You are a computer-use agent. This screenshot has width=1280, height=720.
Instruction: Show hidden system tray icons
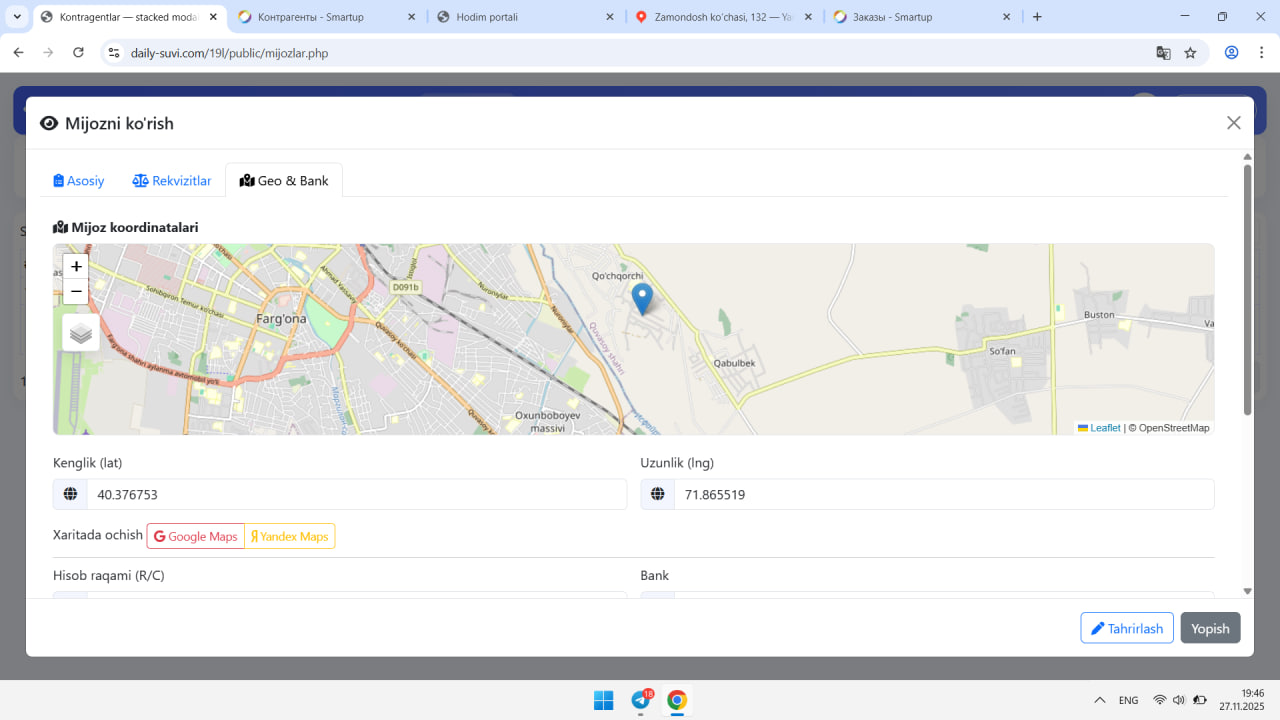point(1099,700)
